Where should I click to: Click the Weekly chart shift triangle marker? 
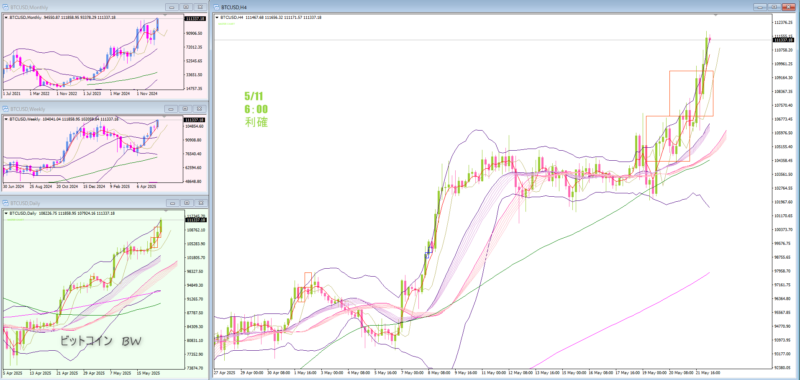coord(165,116)
